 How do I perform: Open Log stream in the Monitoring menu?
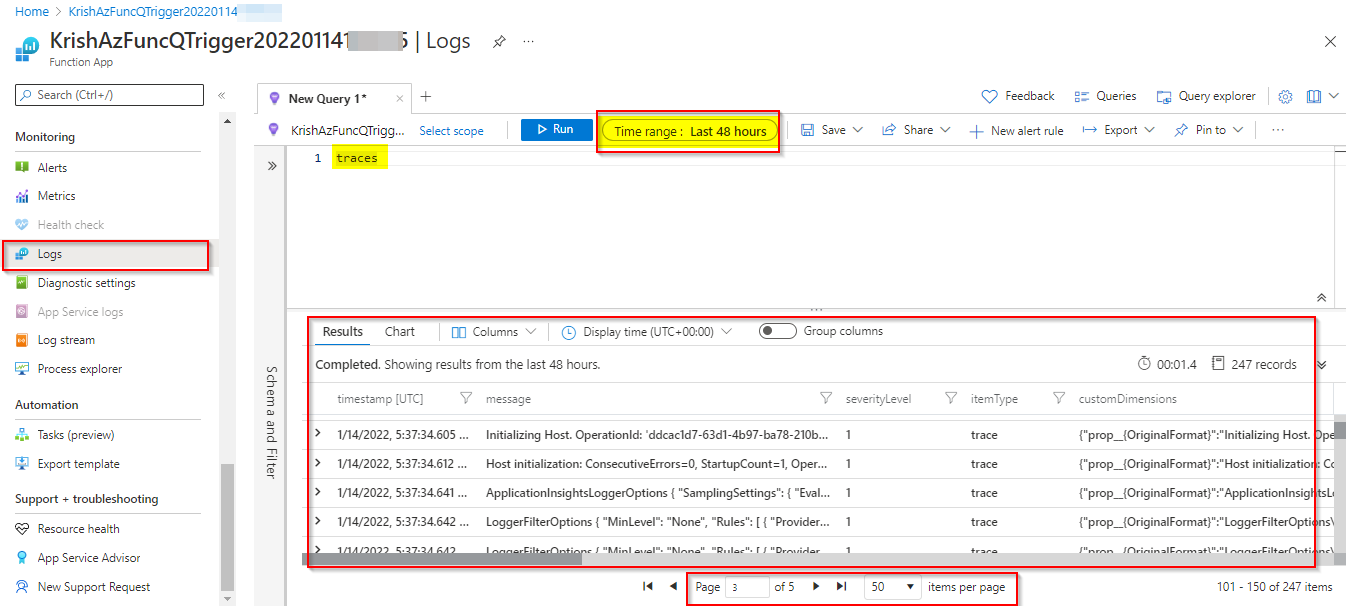(66, 340)
